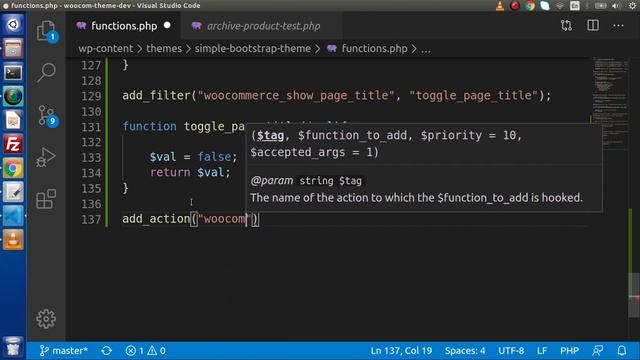Open Ubuntu dash from the launcher
Viewport: 640px width, 360px height.
point(13,24)
